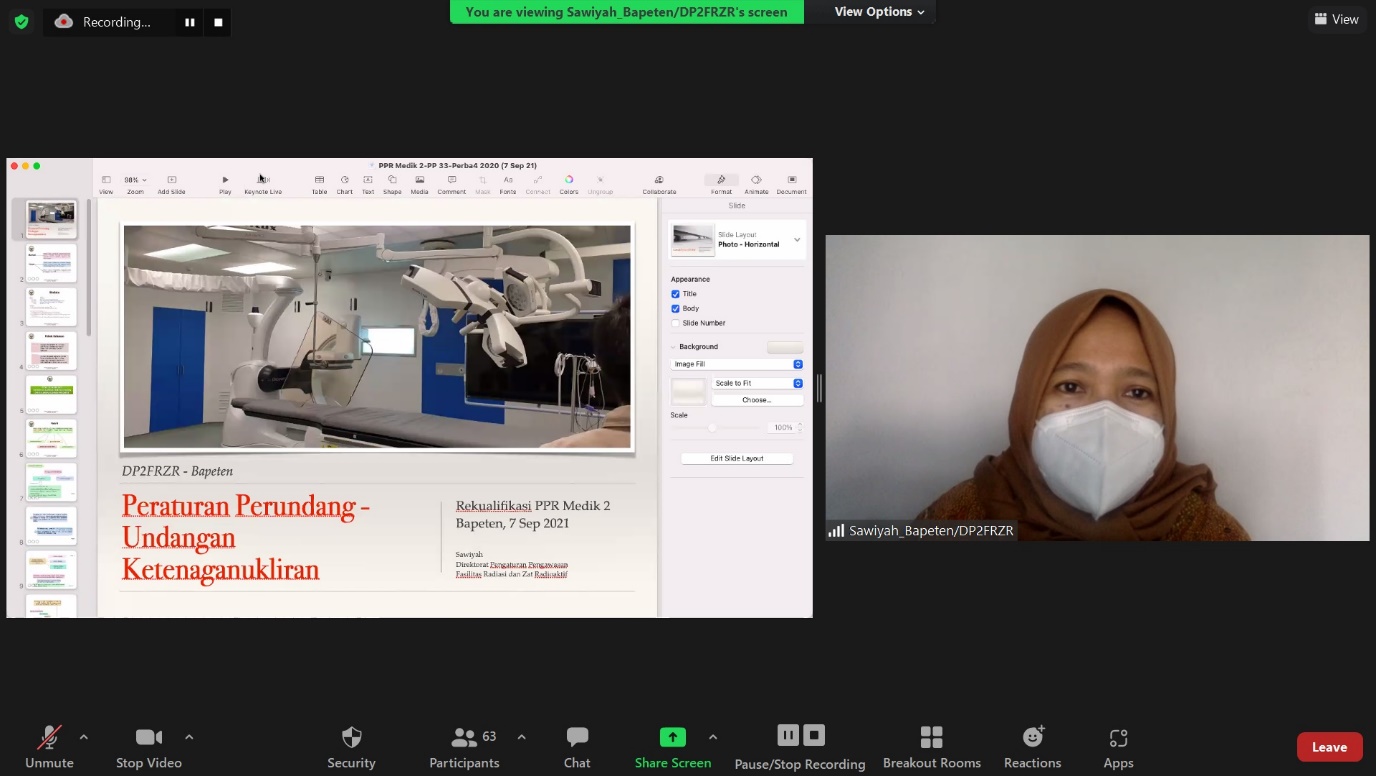Click the Choose... image button
Image resolution: width=1376 pixels, height=776 pixels.
(x=757, y=400)
